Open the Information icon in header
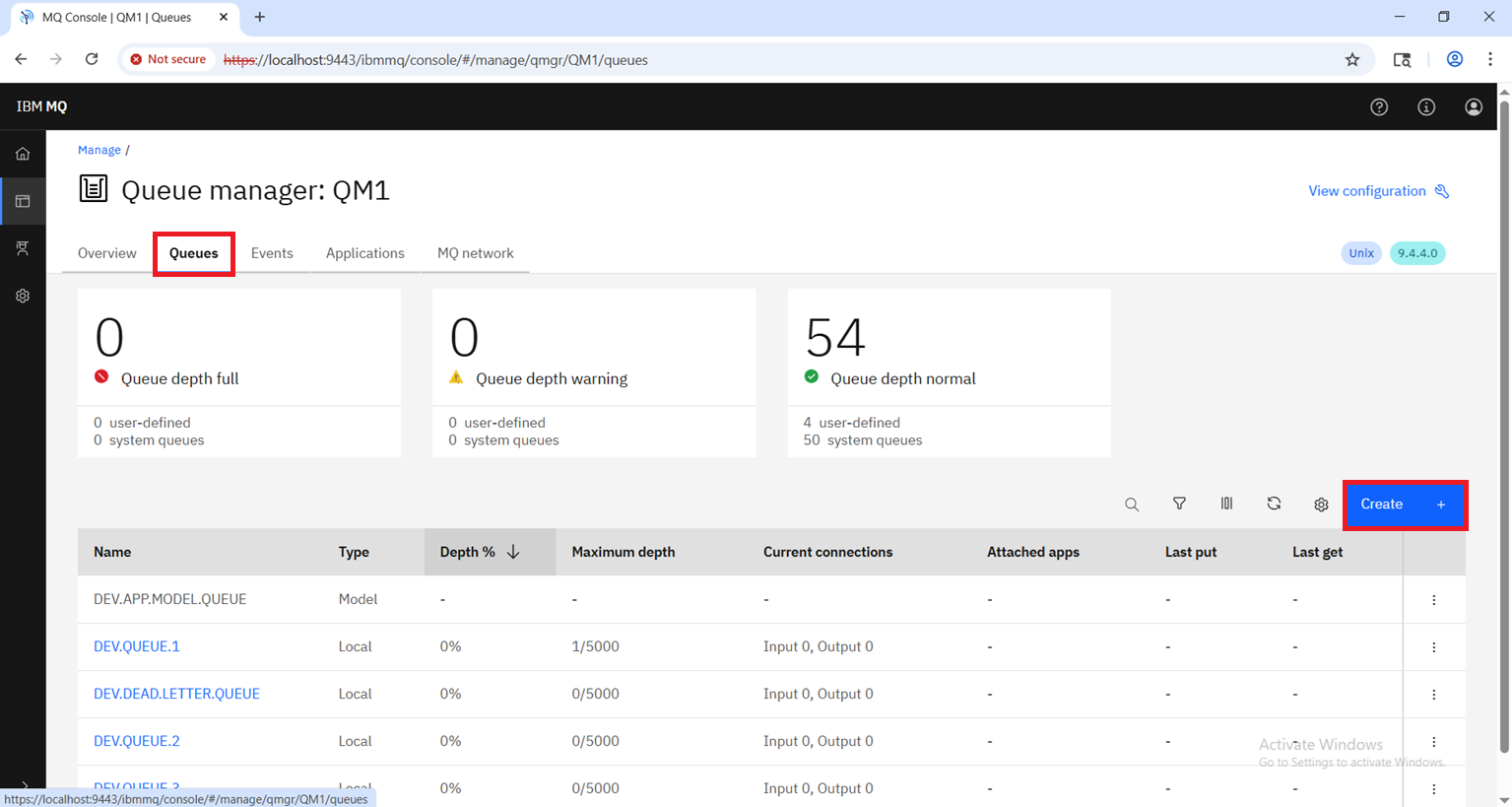The image size is (1512, 807). point(1426,106)
